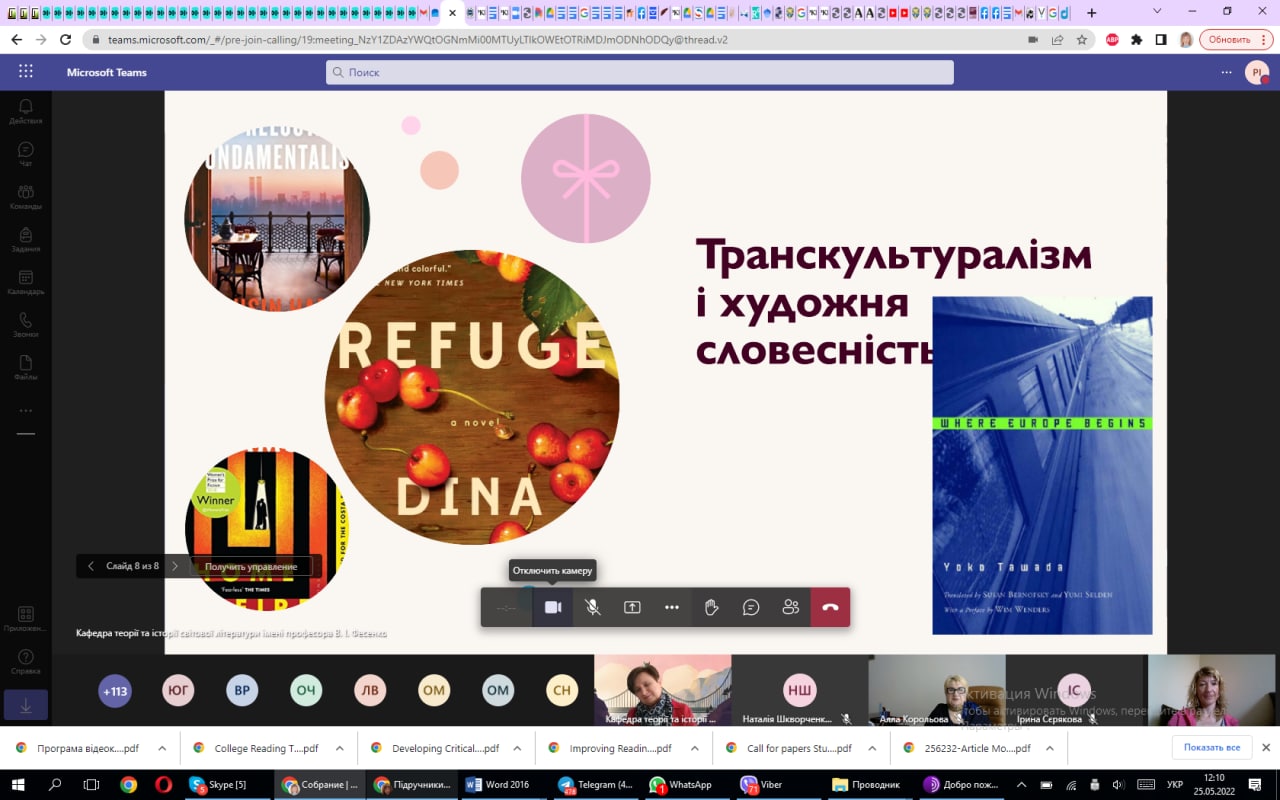Show more apps in Teams sidebar

tap(26, 410)
